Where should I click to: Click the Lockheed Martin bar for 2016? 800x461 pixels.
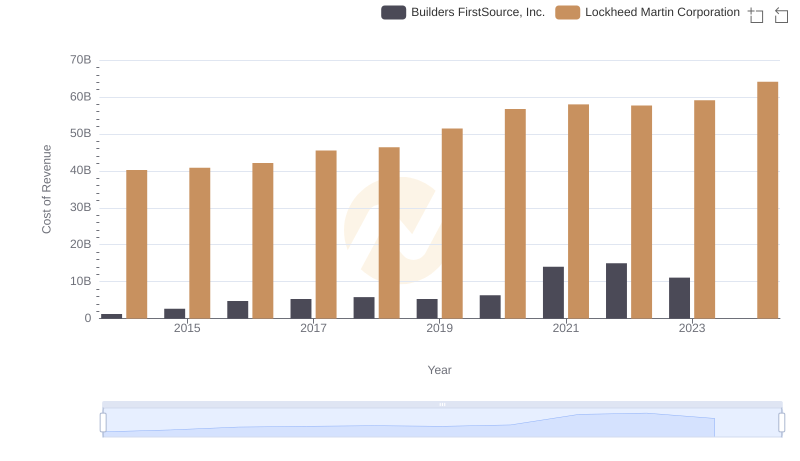pos(263,241)
